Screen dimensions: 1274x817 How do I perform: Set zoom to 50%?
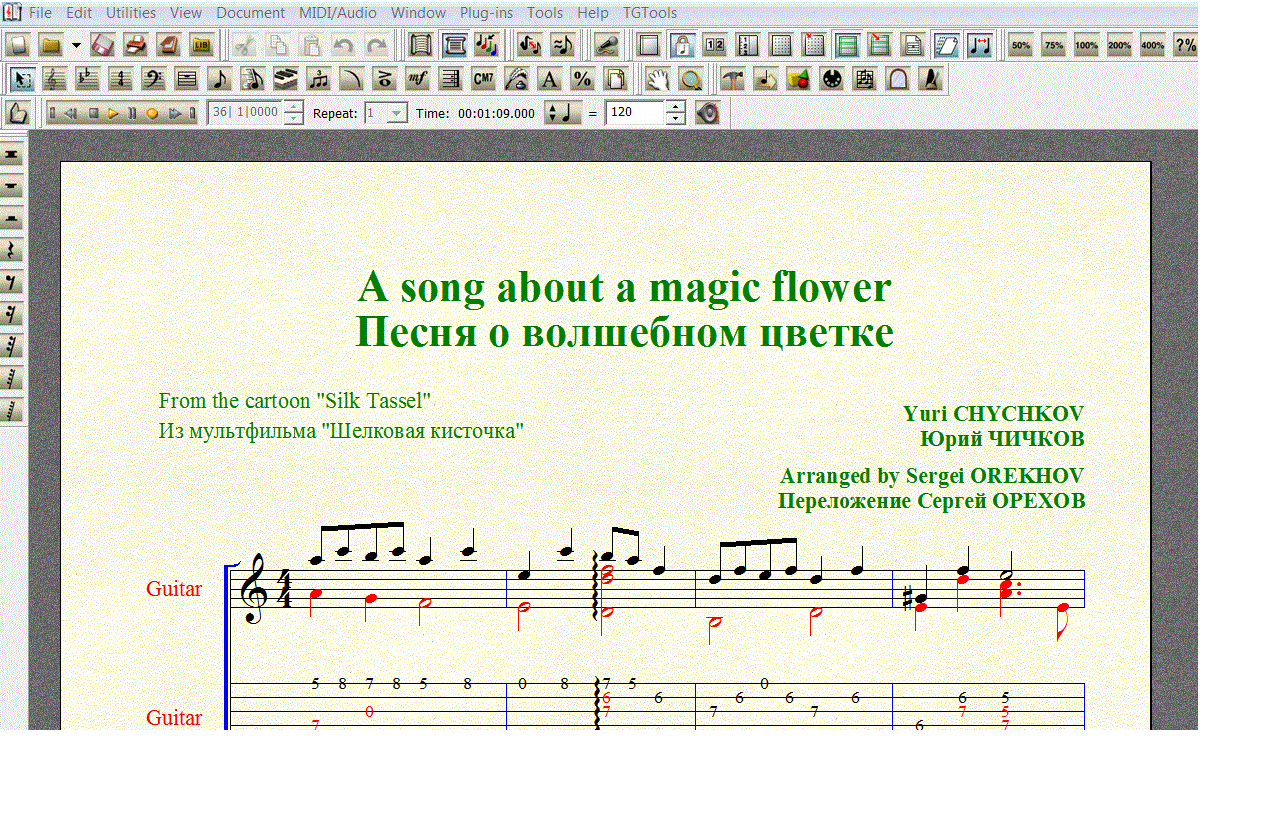point(1021,45)
